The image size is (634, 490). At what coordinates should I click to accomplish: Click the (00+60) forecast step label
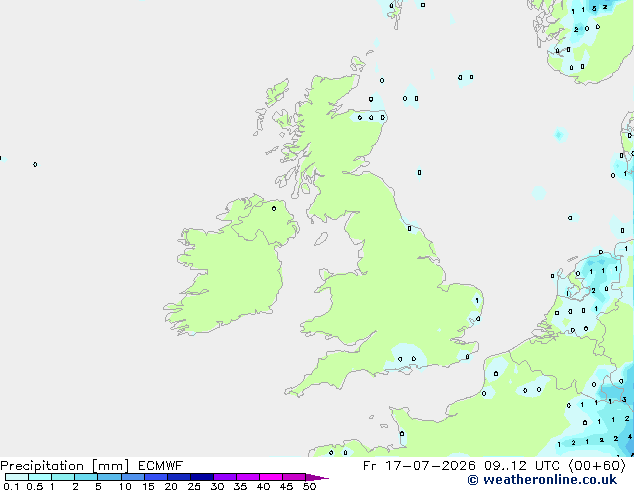597,466
